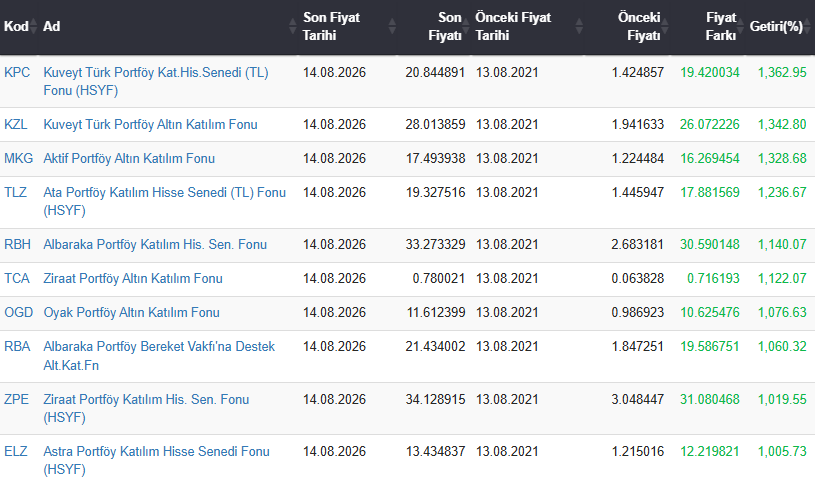The image size is (815, 480).
Task: Select RBA return value 1,060.32
Action: (782, 346)
